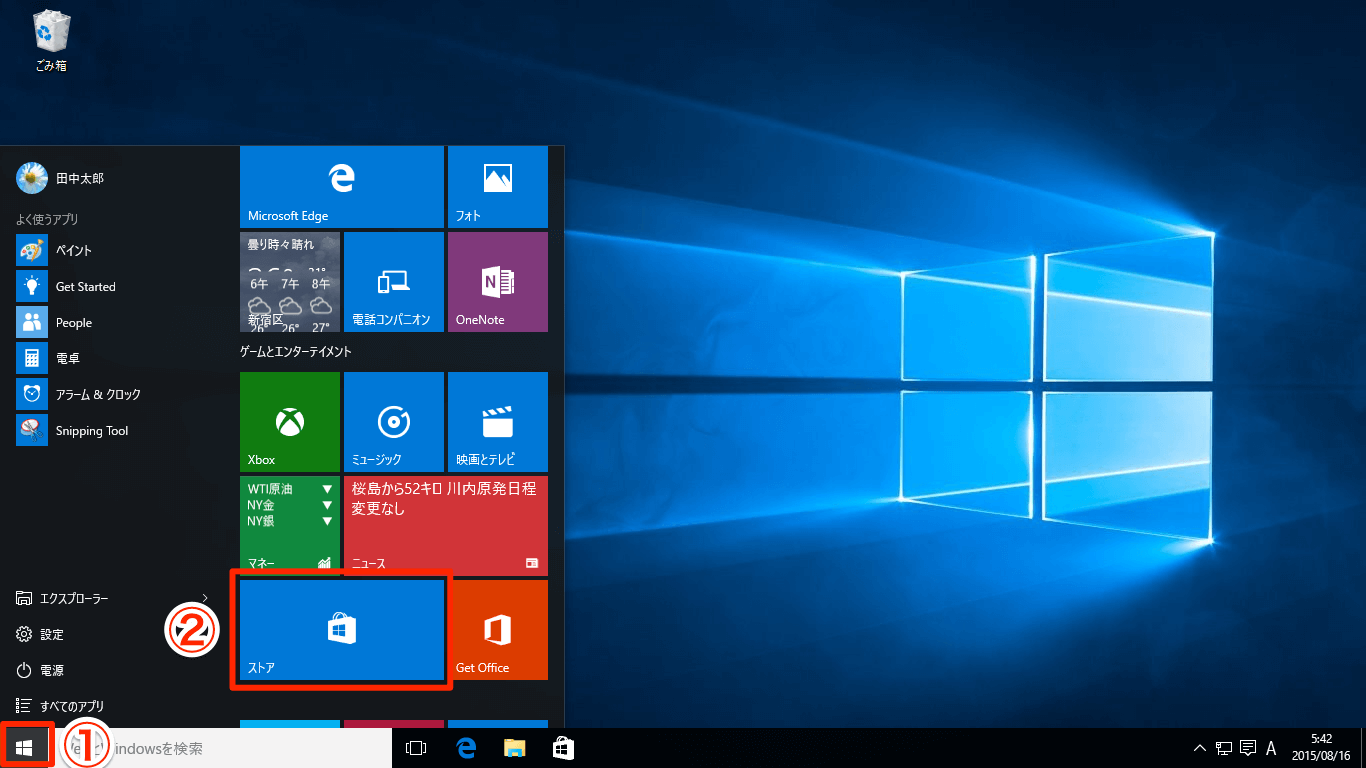Viewport: 1366px width, 768px height.
Task: Open the Action Center notifications icon
Action: coord(1247,748)
